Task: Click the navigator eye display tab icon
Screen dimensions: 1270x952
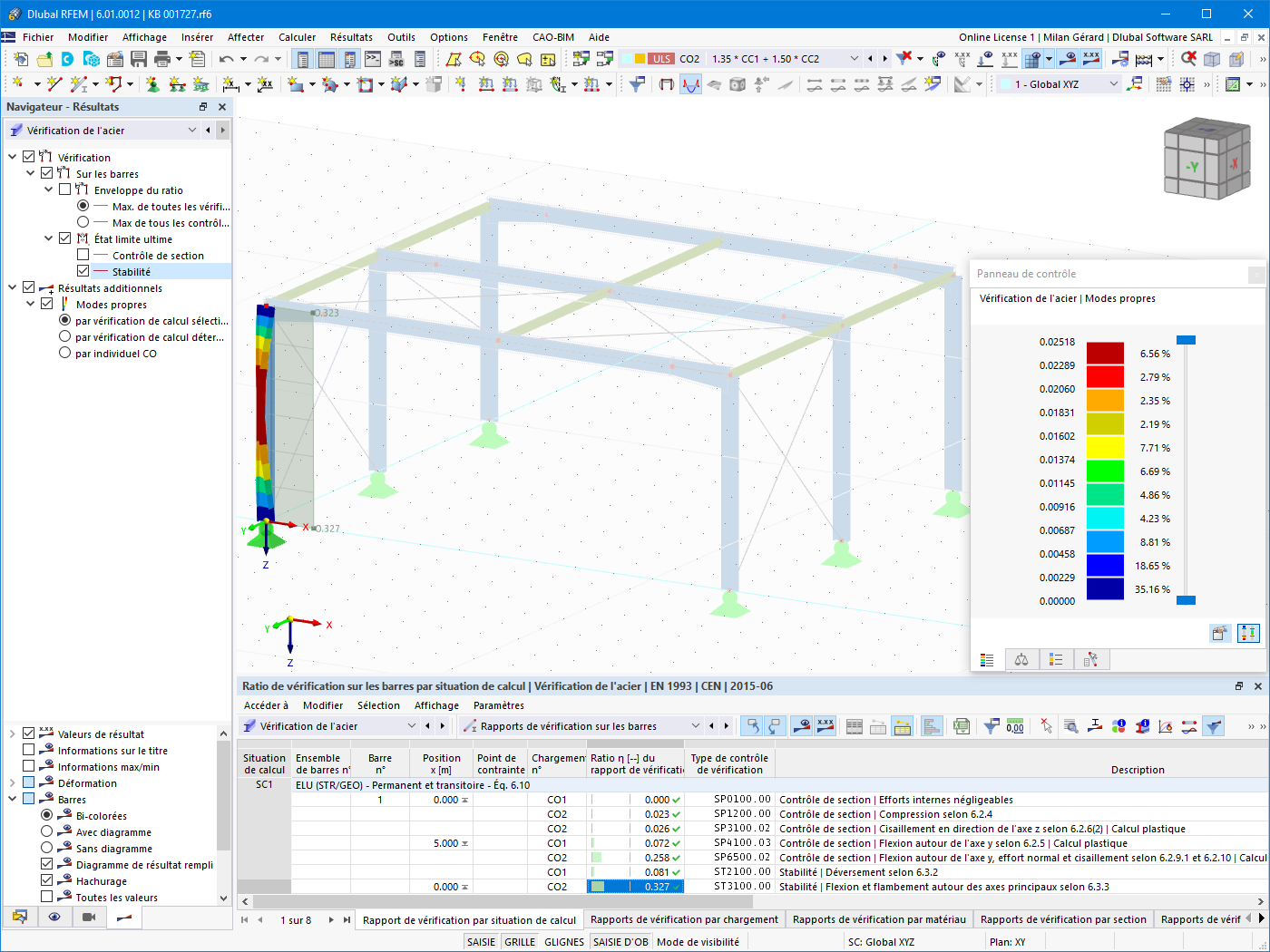Action: [x=54, y=918]
